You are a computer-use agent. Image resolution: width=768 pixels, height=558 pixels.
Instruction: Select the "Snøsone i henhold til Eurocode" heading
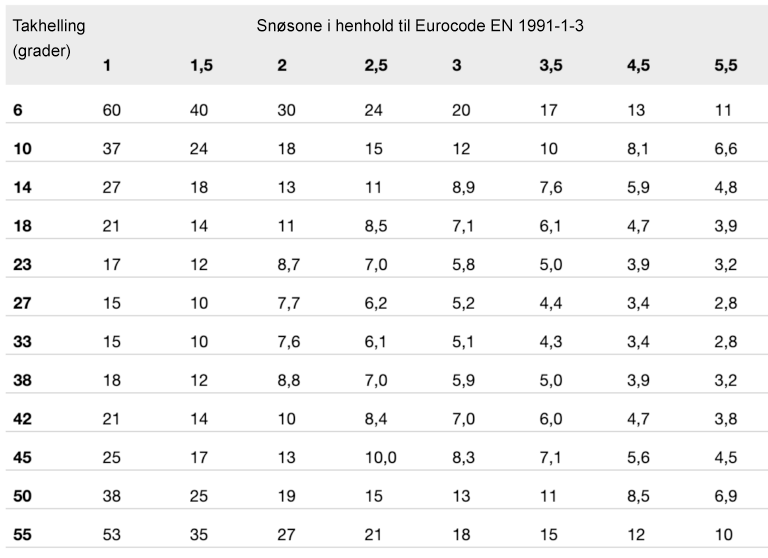[x=420, y=26]
